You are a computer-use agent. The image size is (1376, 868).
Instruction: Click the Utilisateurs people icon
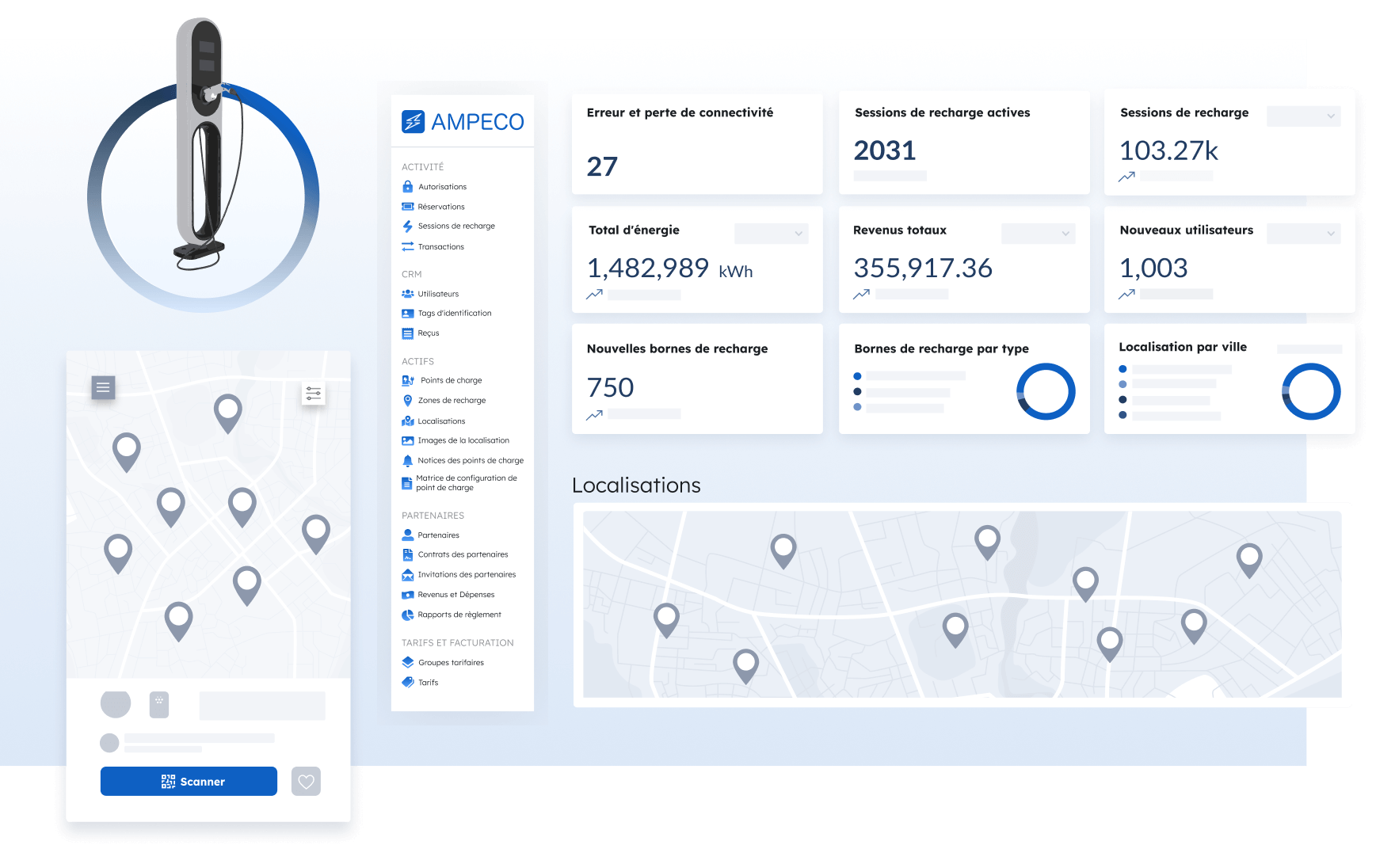point(407,294)
